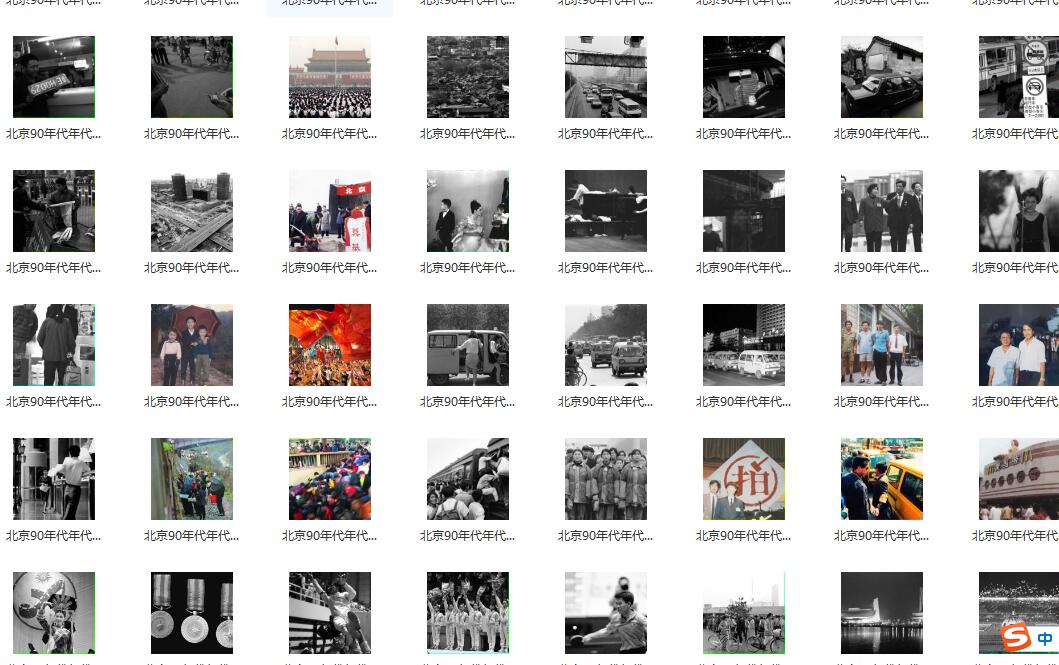Image resolution: width=1059 pixels, height=665 pixels.
Task: Select the group of women in padded jackets photo
Action: (x=606, y=479)
